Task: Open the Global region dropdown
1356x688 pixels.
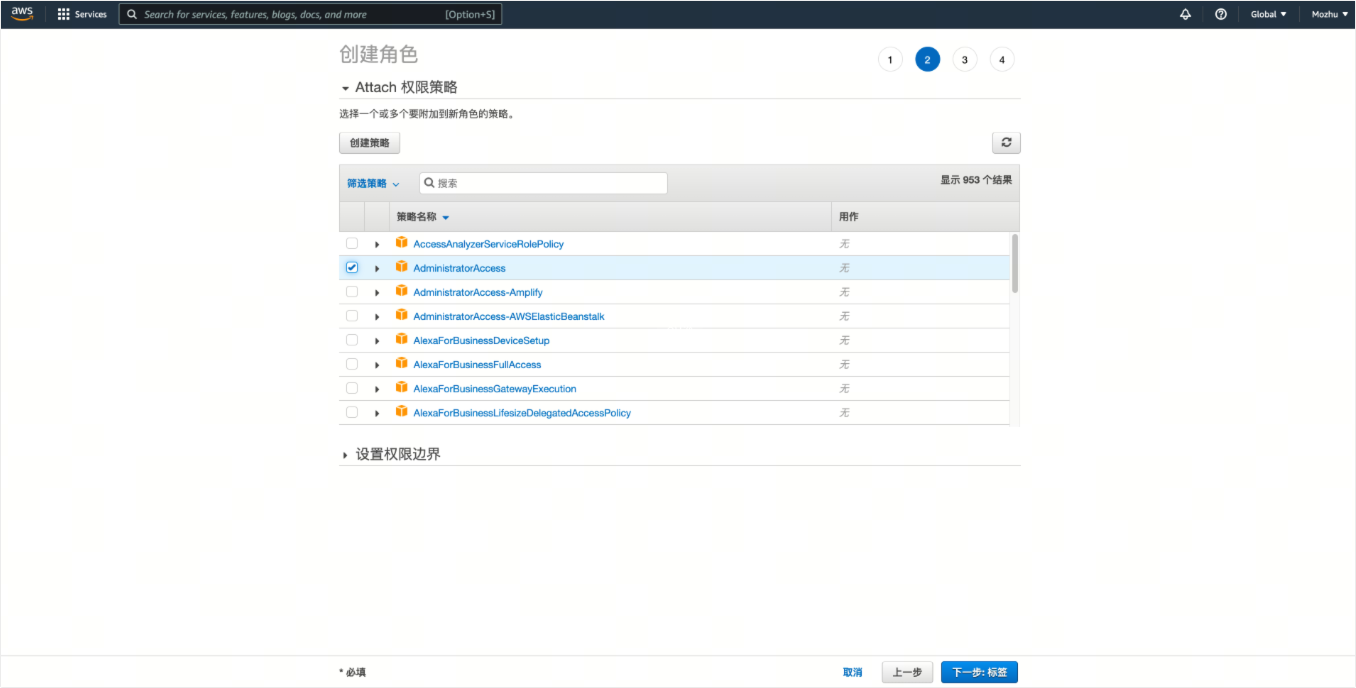Action: [1269, 14]
